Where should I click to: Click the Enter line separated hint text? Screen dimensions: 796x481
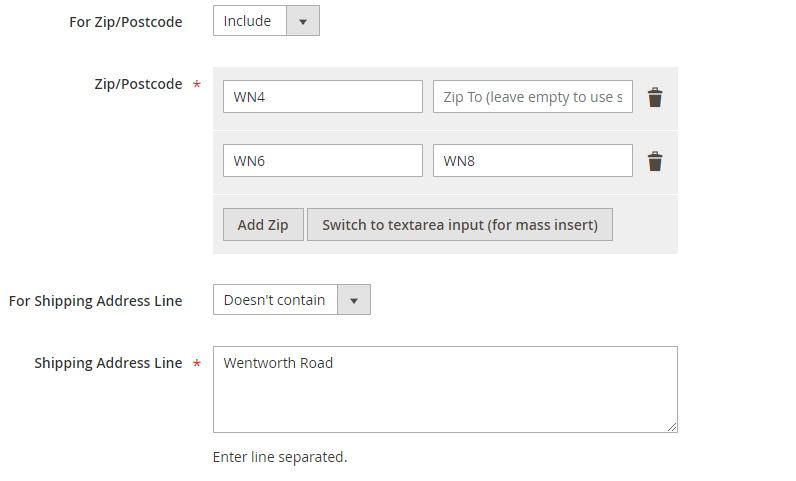(280, 457)
